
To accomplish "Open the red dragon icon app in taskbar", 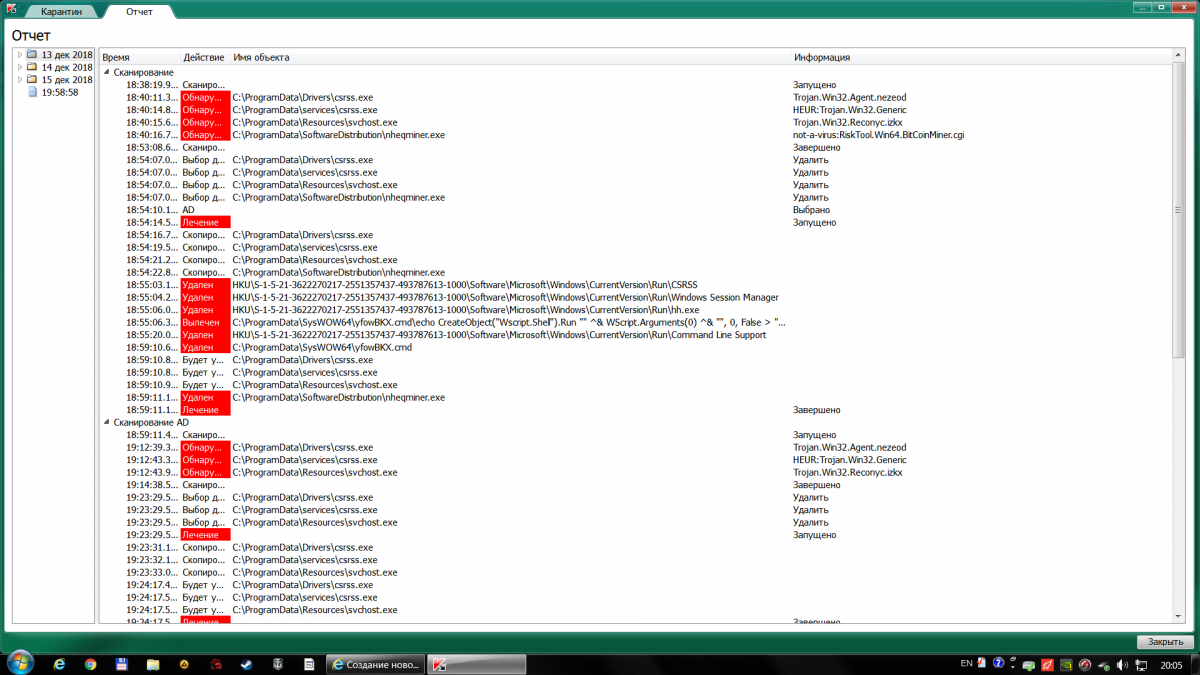I will click(x=215, y=663).
